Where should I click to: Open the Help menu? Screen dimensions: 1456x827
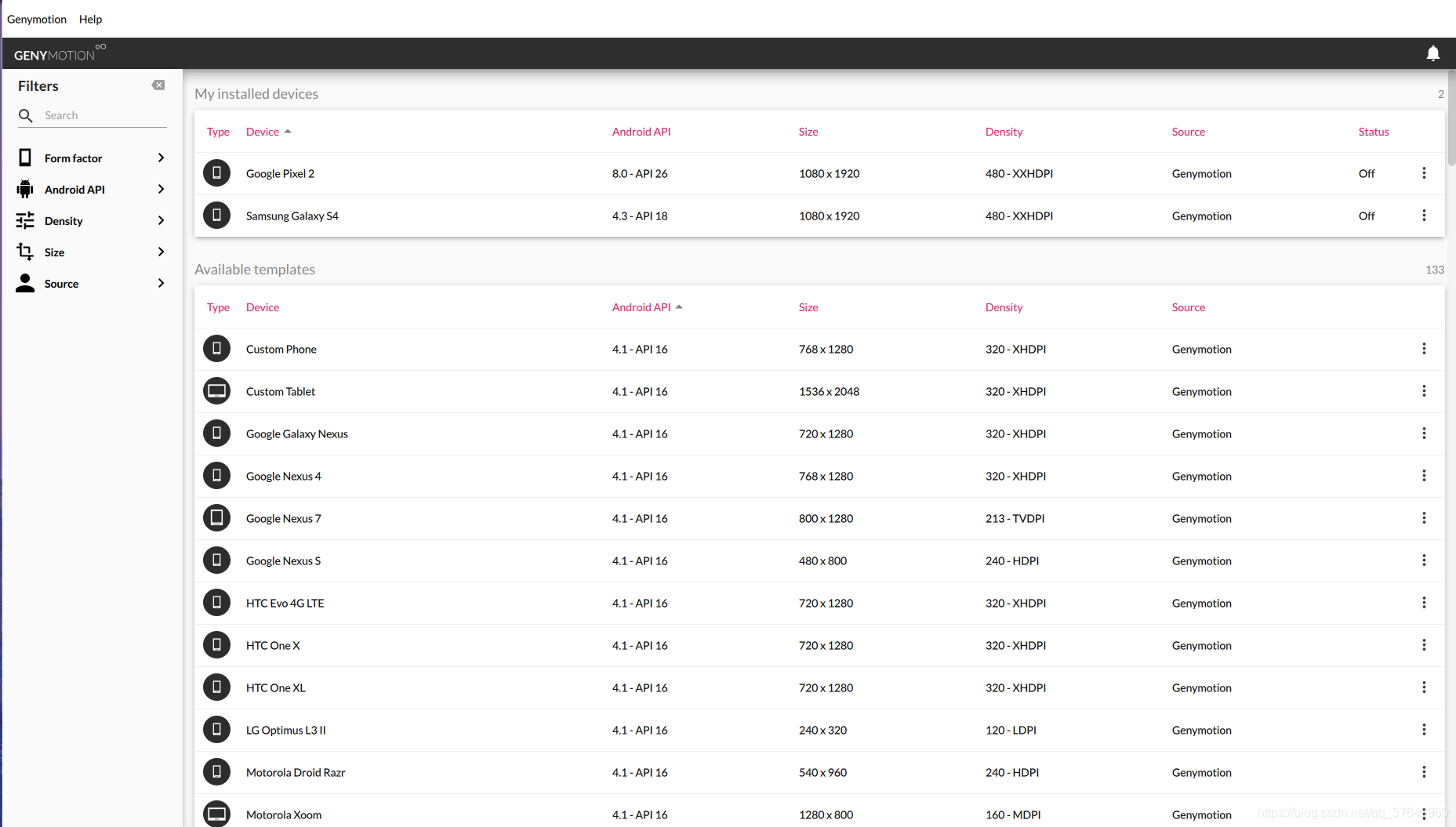click(x=90, y=19)
